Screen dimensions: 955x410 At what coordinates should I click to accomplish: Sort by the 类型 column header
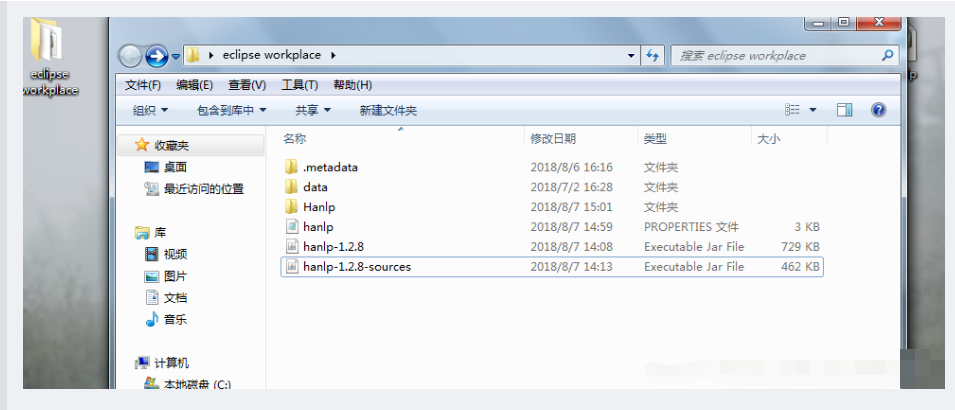[x=655, y=139]
